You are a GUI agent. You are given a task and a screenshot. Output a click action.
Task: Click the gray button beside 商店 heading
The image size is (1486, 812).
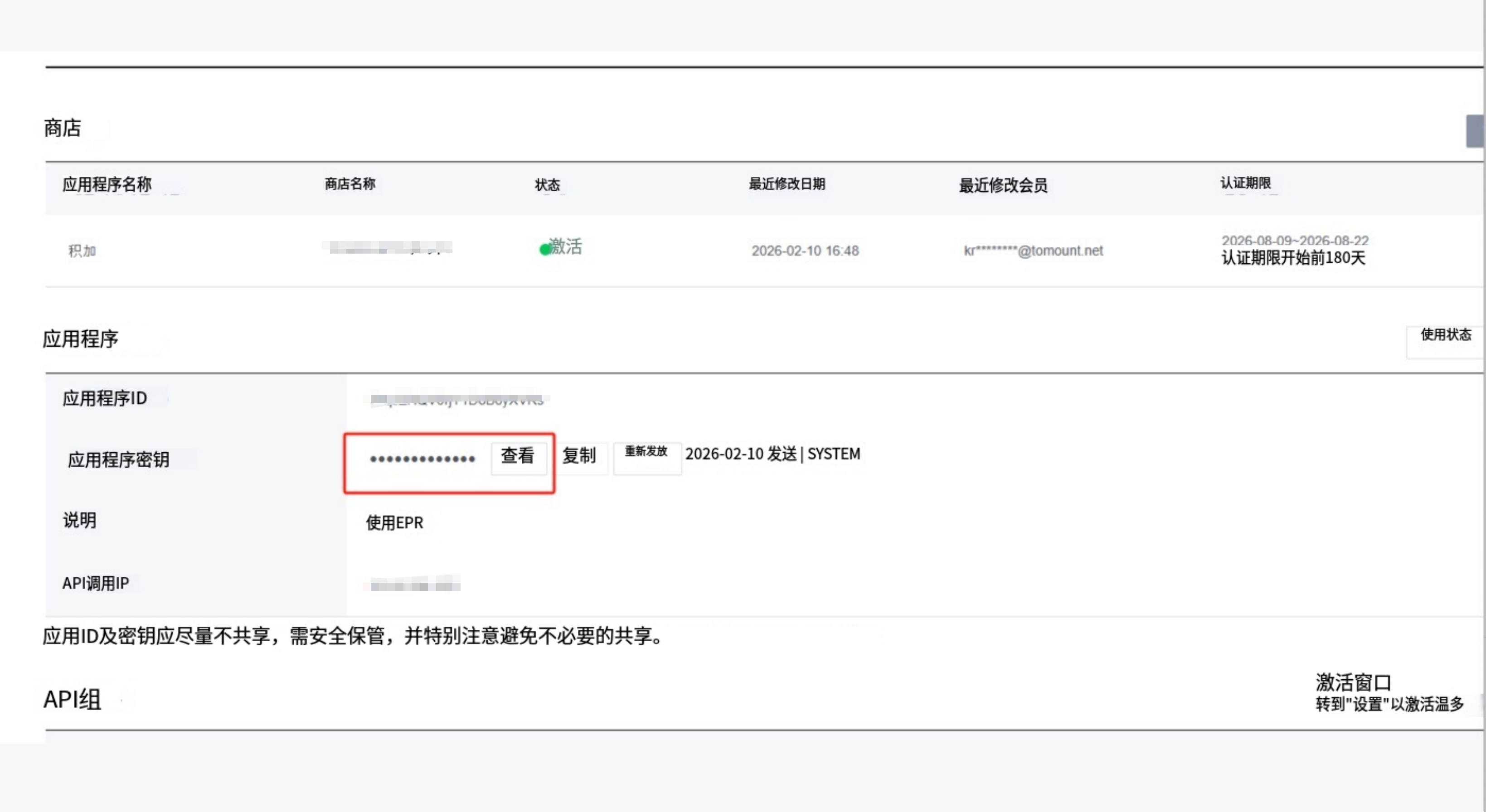pos(1475,131)
